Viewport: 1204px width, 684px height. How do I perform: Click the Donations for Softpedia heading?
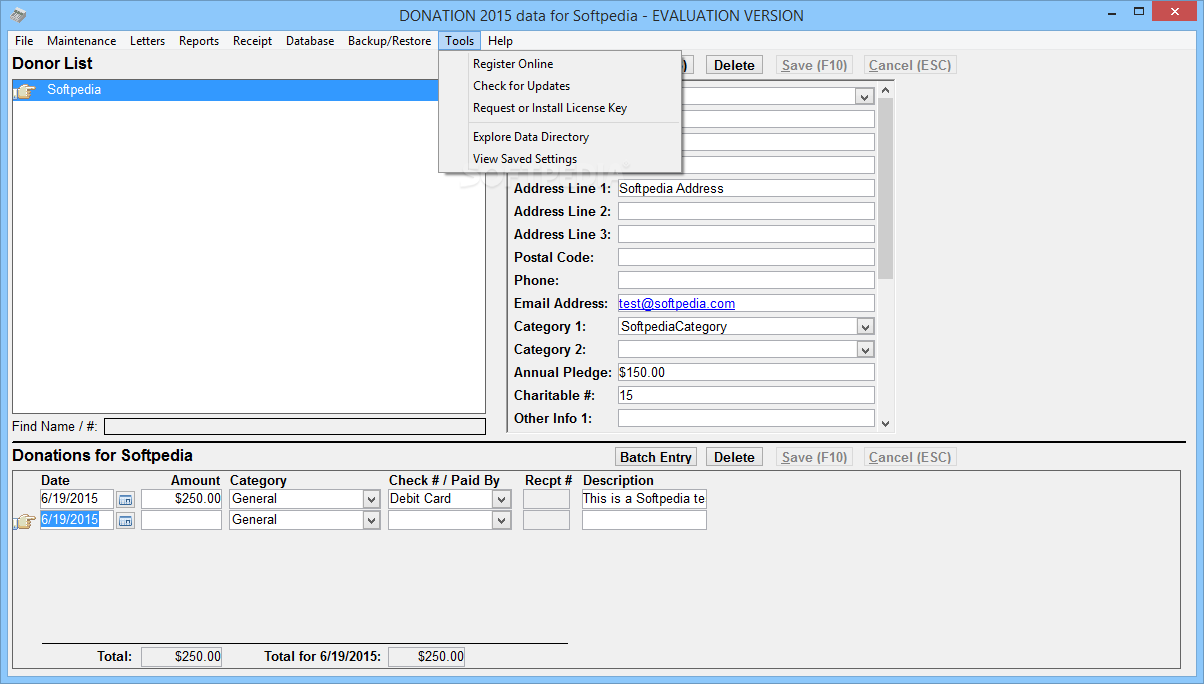point(102,456)
